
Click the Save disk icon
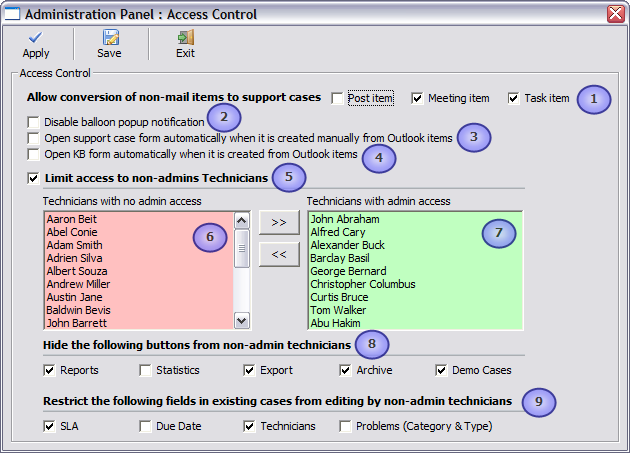110,37
